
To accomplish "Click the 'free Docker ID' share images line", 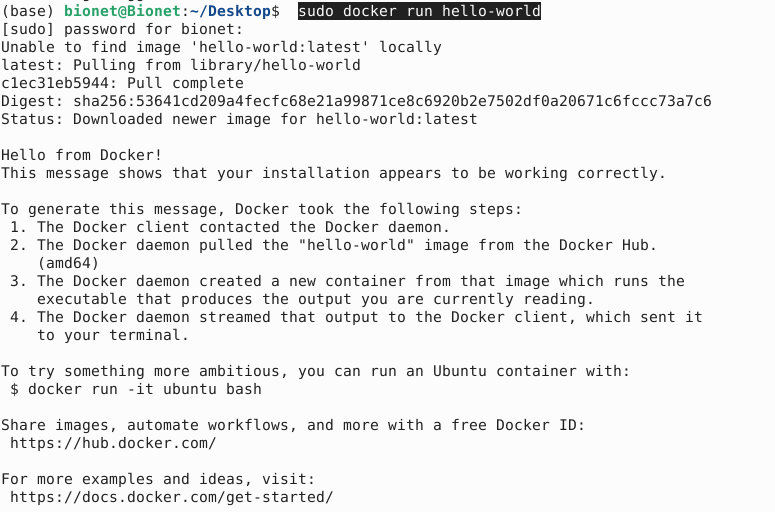I will 293,425.
